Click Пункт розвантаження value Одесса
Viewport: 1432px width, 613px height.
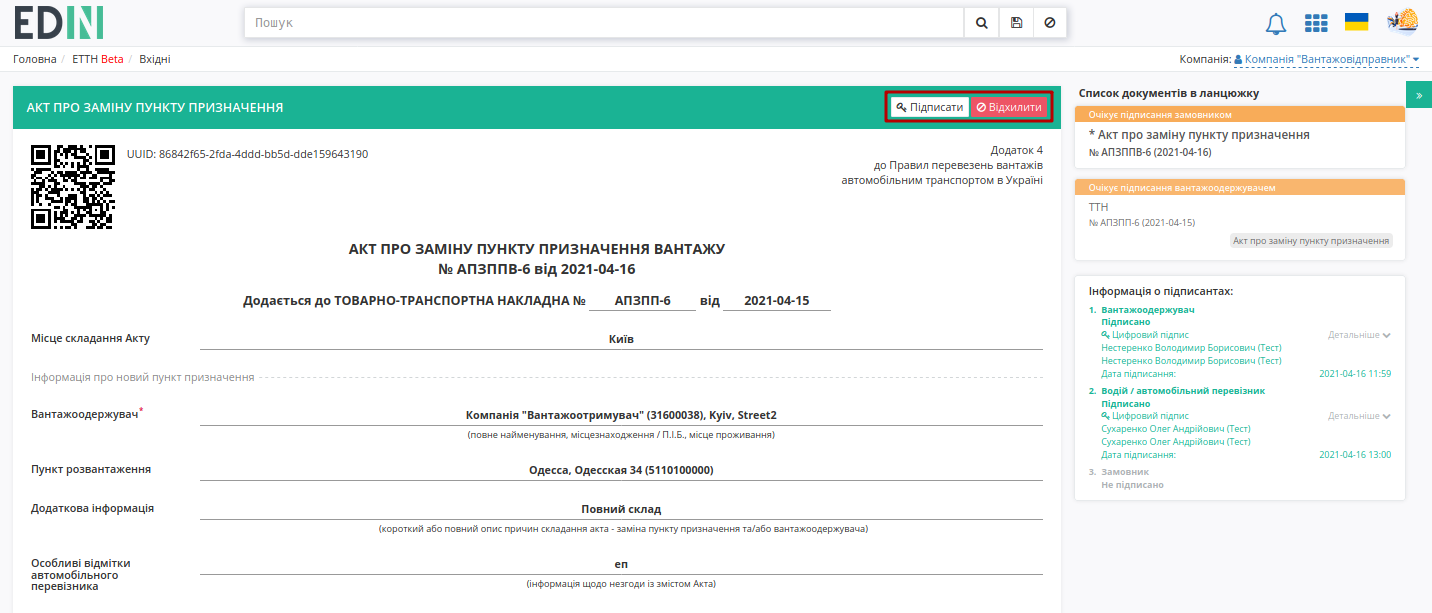click(x=621, y=470)
